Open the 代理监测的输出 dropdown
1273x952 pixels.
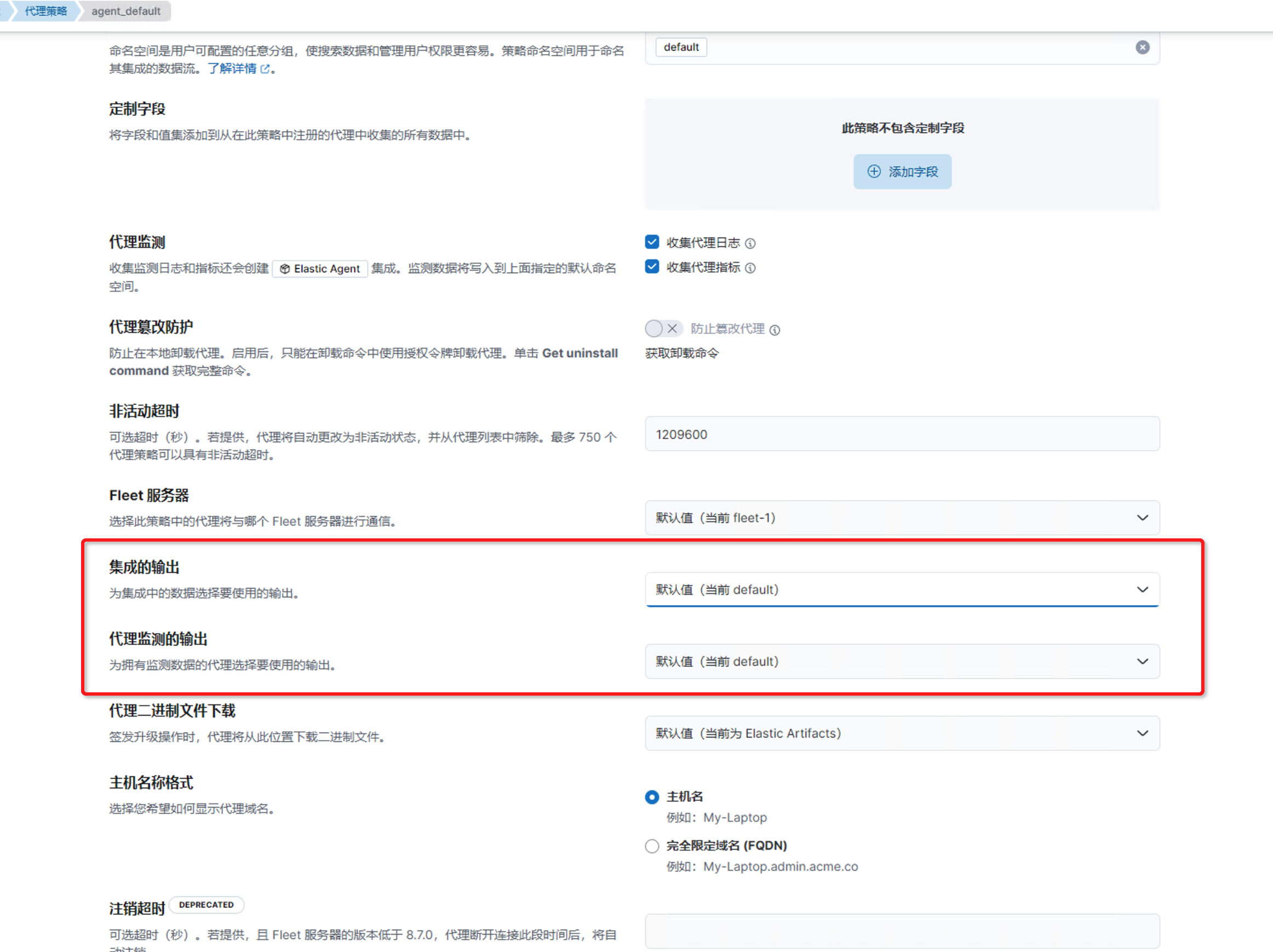coord(901,662)
